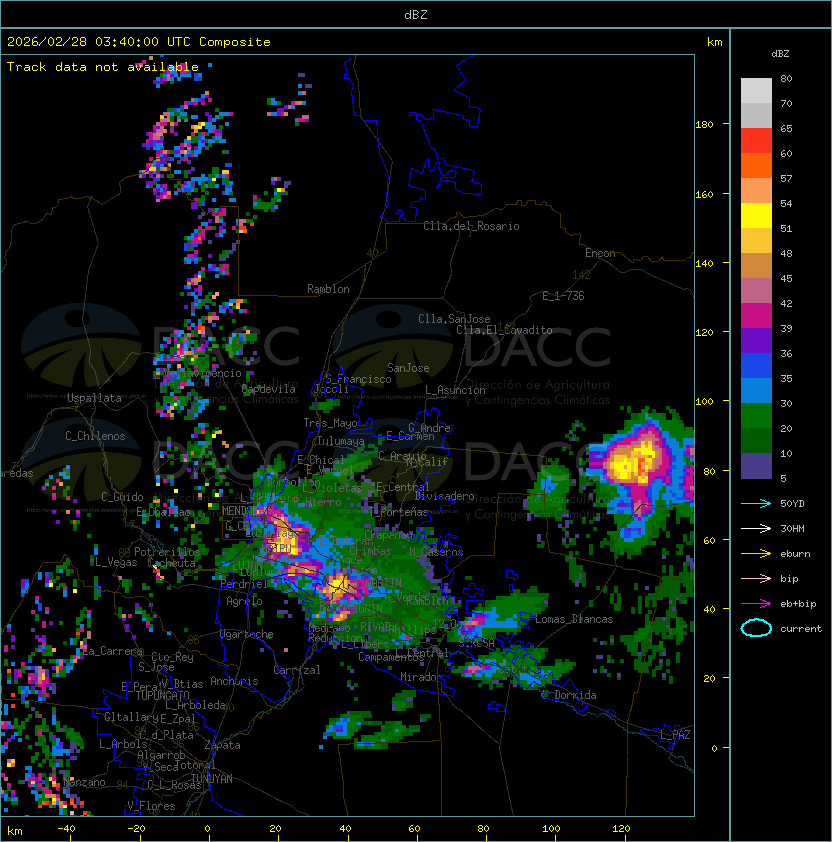The height and width of the screenshot is (842, 832).
Task: Click the magenta eb+bip arrow symbol
Action: coord(756,604)
